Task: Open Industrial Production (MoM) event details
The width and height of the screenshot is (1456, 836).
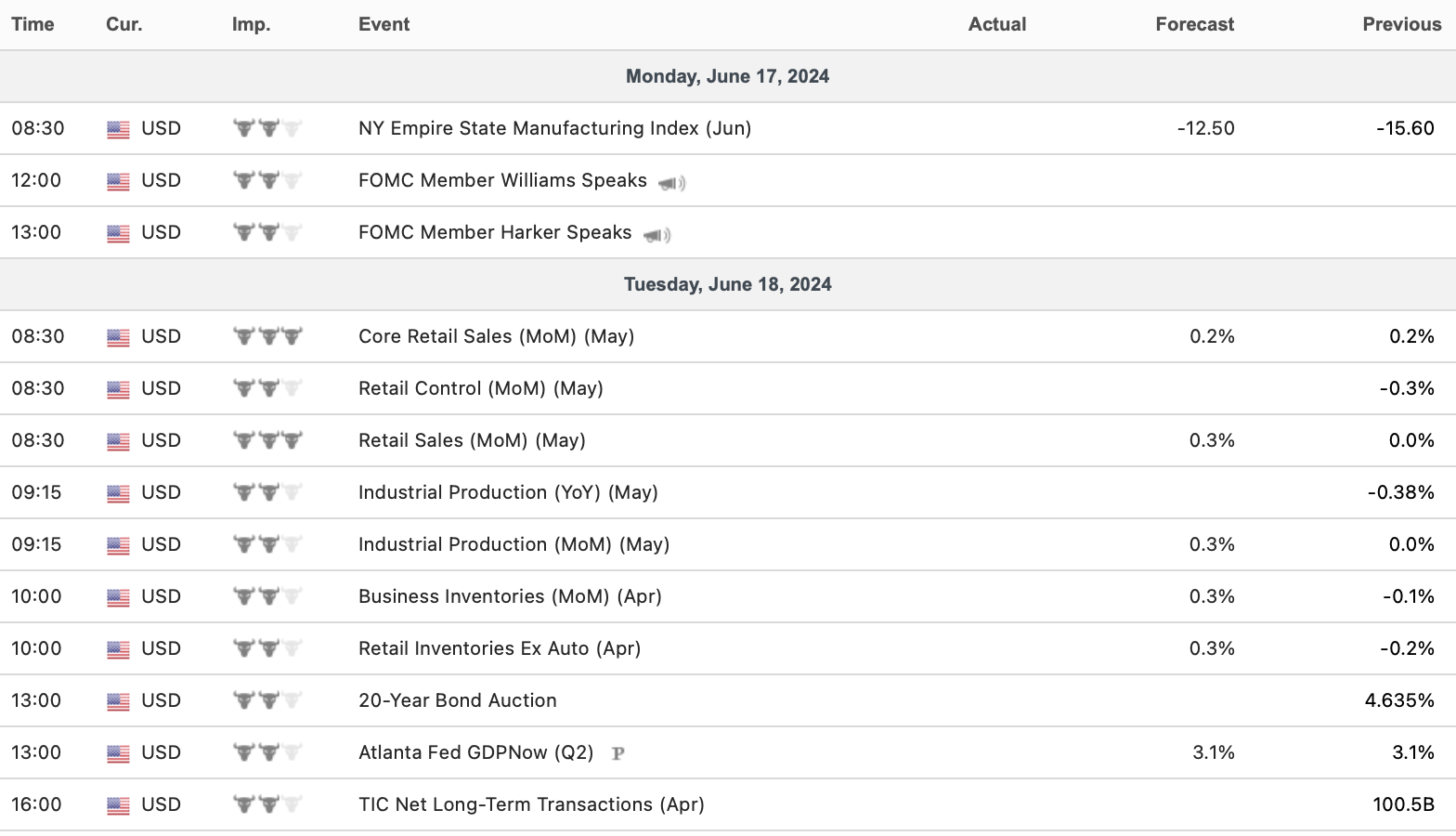Action: pos(513,544)
